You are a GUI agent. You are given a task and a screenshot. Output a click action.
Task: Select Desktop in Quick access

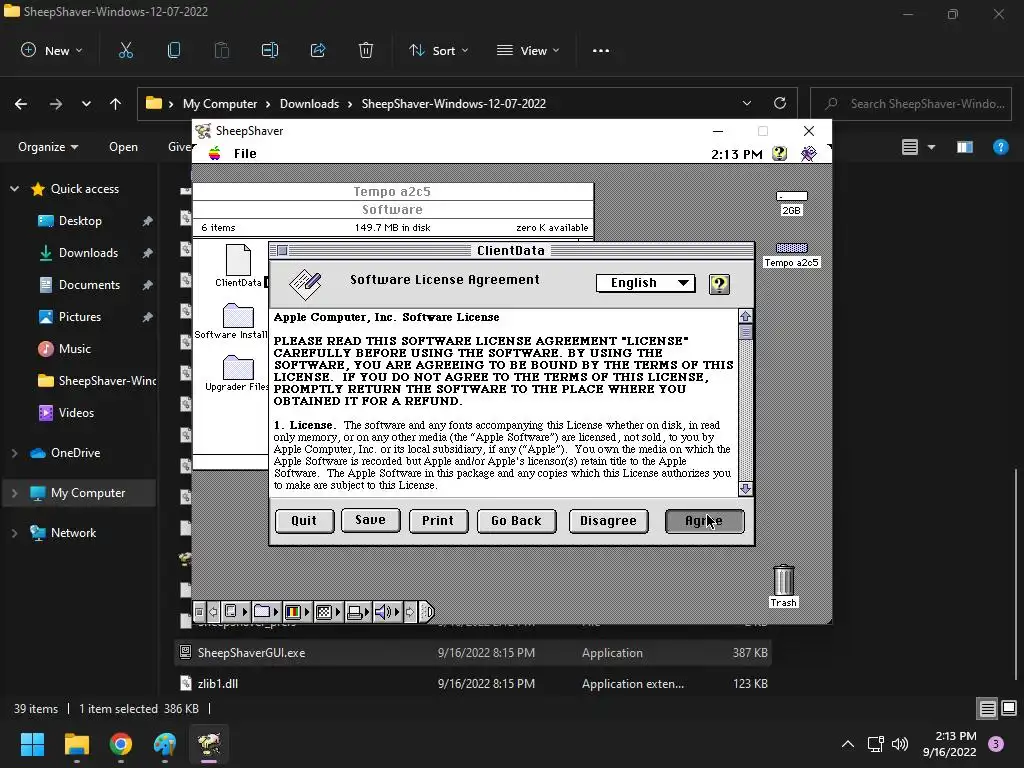coord(80,221)
